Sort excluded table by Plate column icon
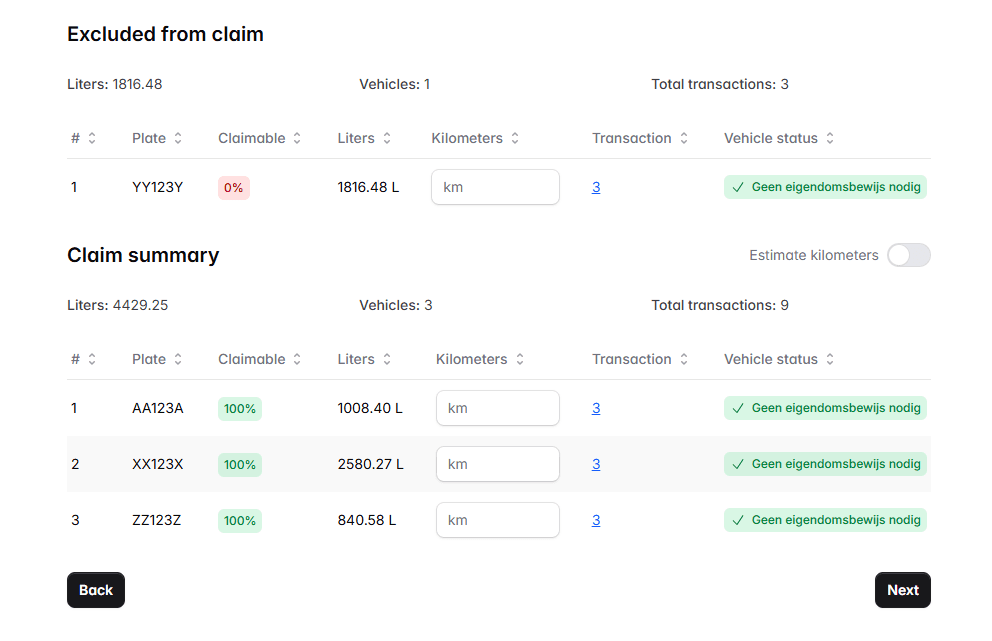This screenshot has height=641, width=992. 178,139
